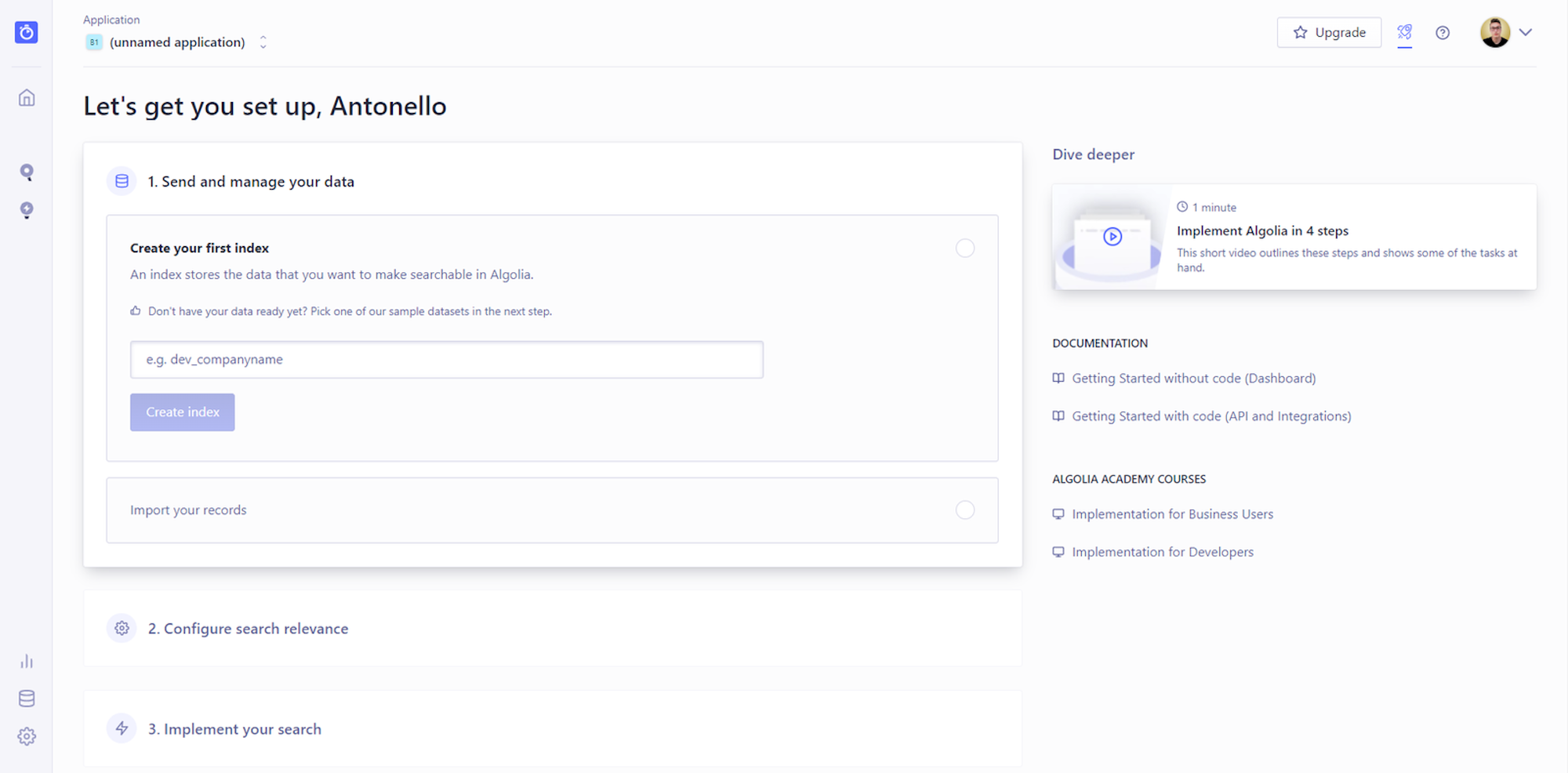This screenshot has width=1568, height=773.
Task: Open the Data sources database sidebar icon
Action: coord(27,699)
